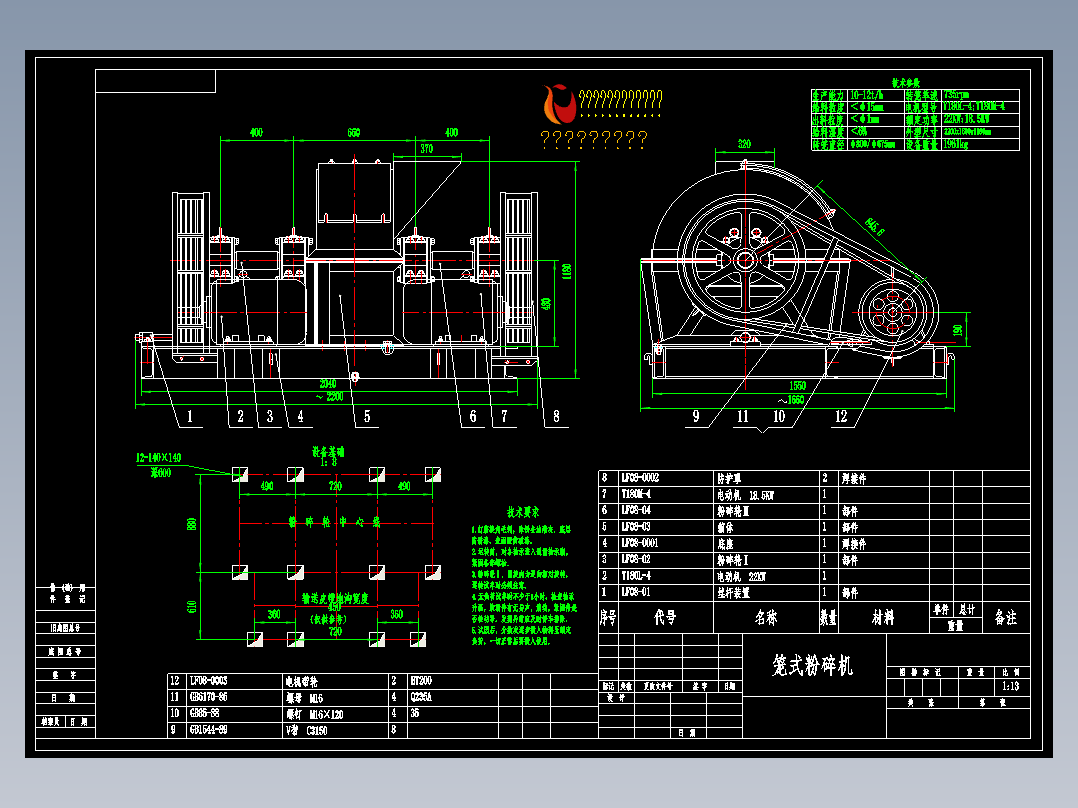The height and width of the screenshot is (808, 1078).
Task: Click the 645.6 belt center distance dimension
Action: pos(875,226)
